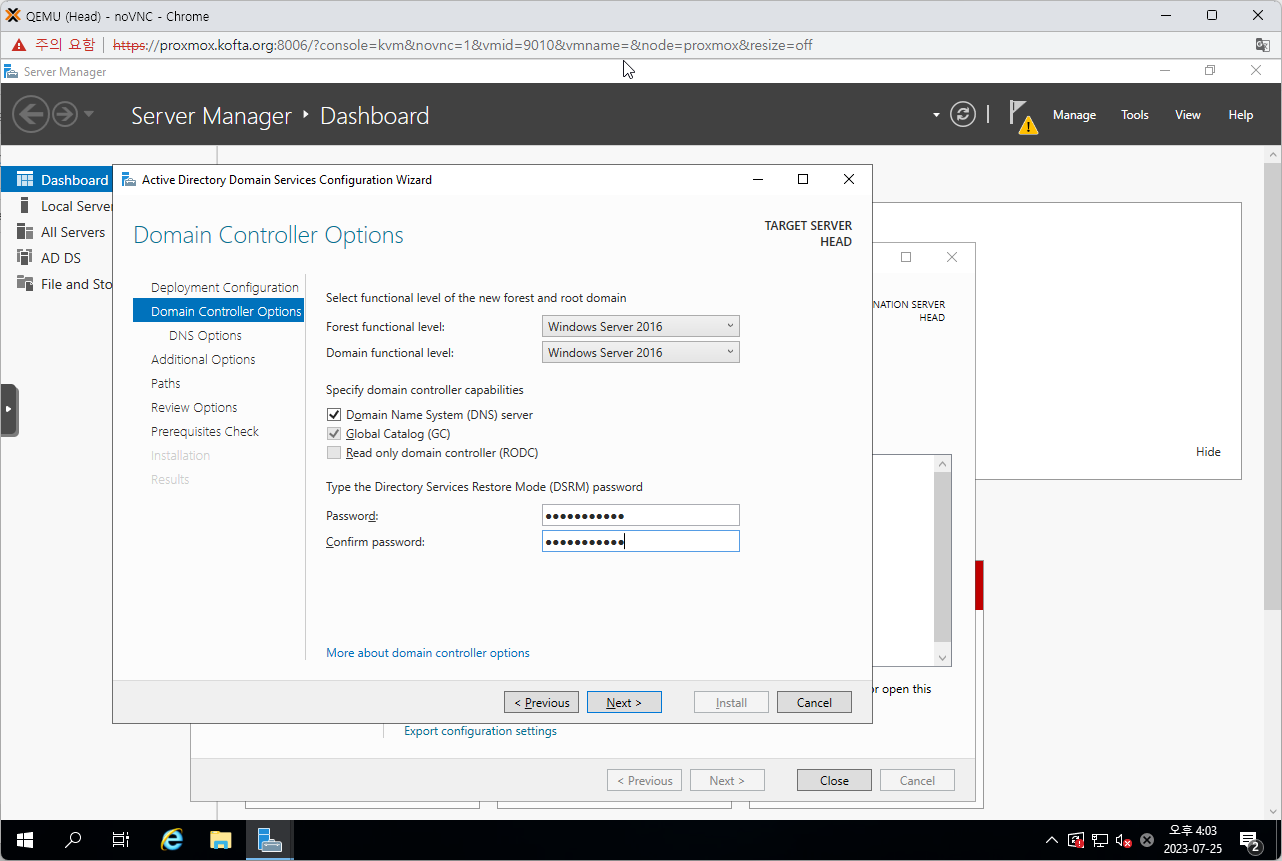1282x861 pixels.
Task: Check Read only domain controller (RODC) box
Action: 334,453
